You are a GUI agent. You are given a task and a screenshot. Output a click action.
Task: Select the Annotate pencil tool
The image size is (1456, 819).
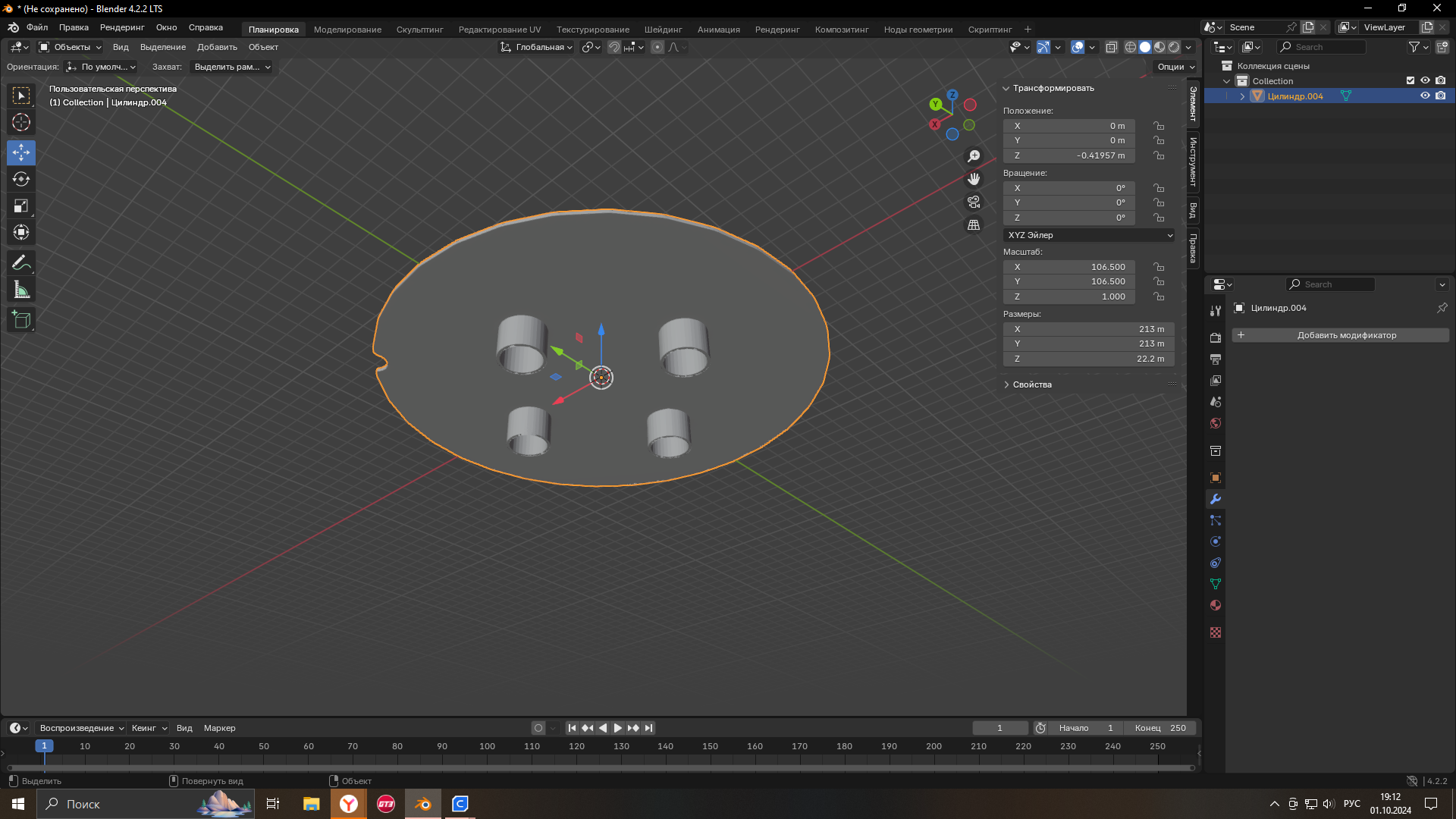21,263
